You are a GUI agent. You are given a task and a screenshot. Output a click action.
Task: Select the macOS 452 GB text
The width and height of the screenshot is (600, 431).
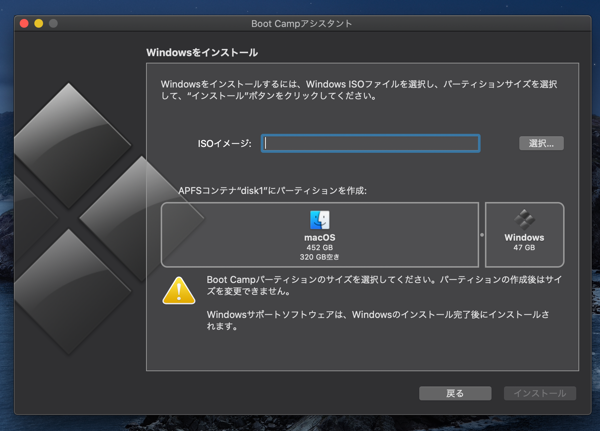(320, 248)
